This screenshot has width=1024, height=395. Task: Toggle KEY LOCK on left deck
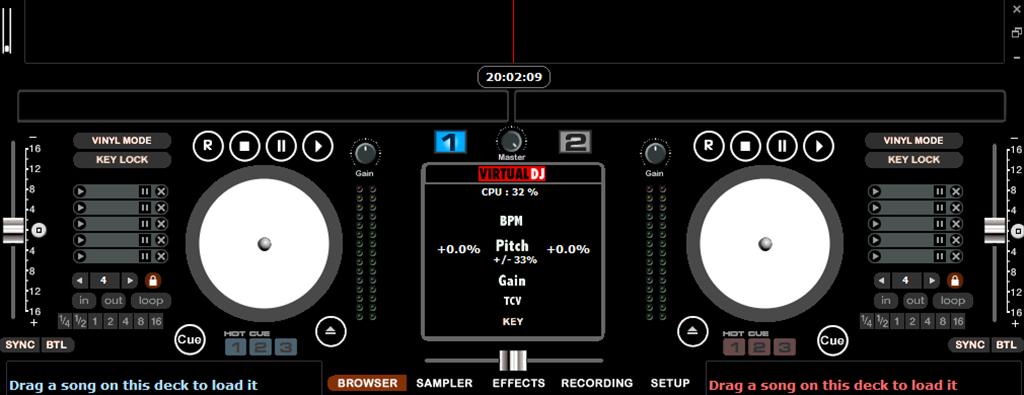(x=121, y=160)
